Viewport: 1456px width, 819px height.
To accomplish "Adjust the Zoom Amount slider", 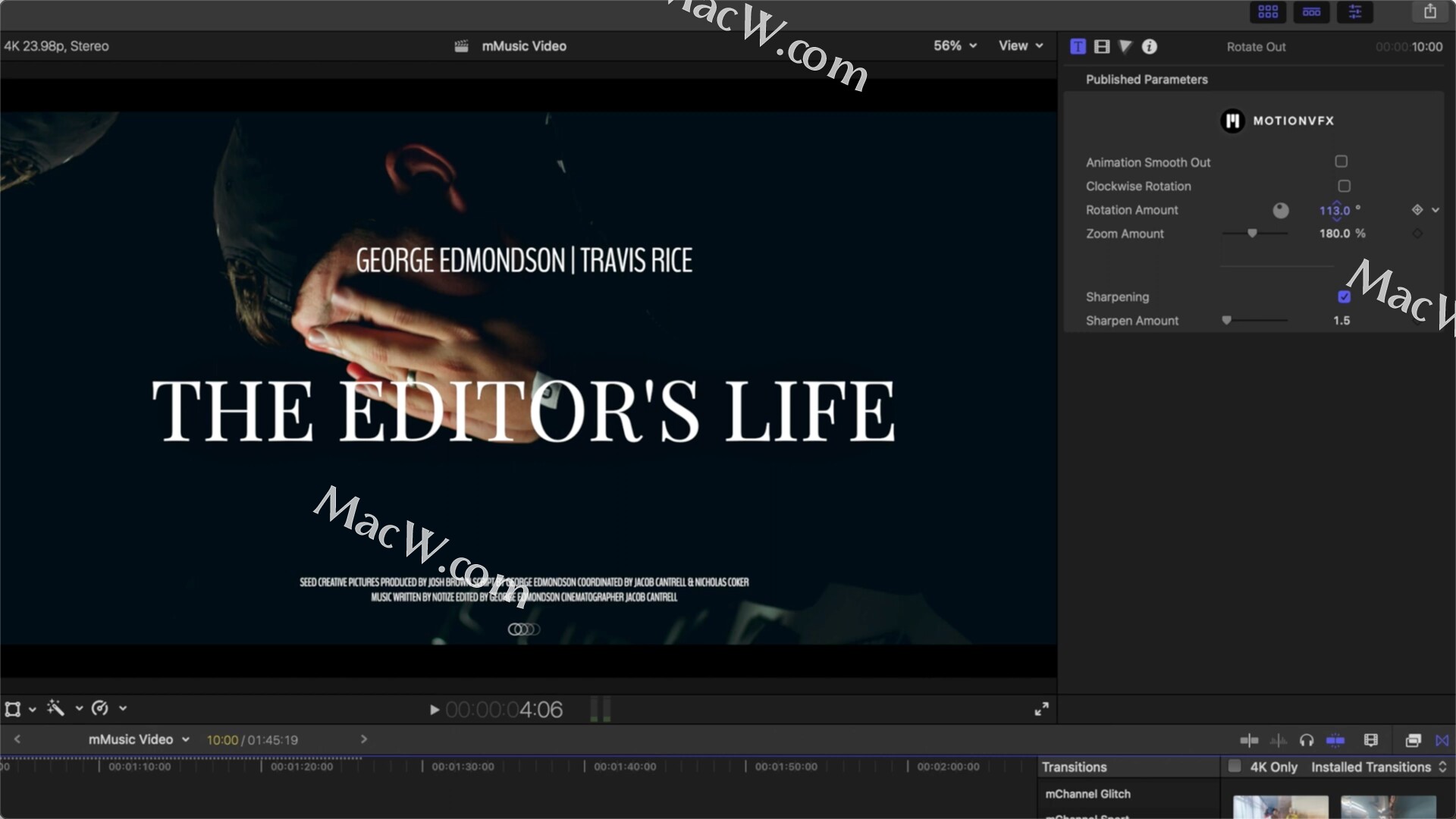I will [x=1252, y=234].
